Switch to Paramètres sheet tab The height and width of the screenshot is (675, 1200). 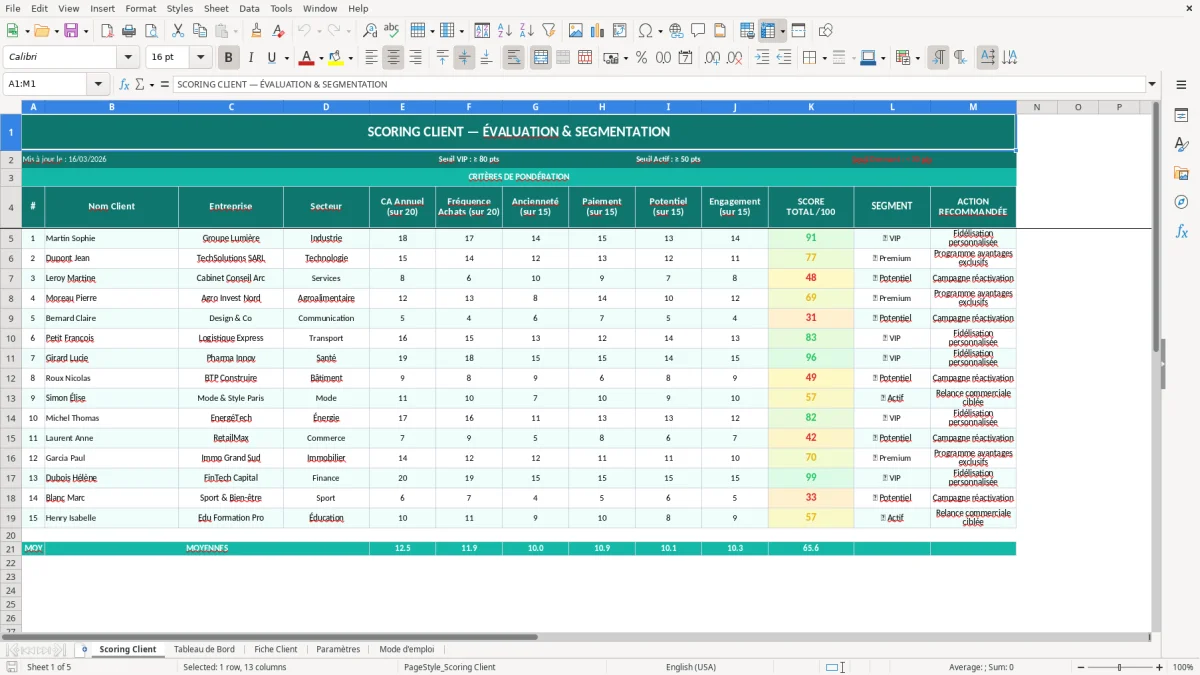(338, 649)
